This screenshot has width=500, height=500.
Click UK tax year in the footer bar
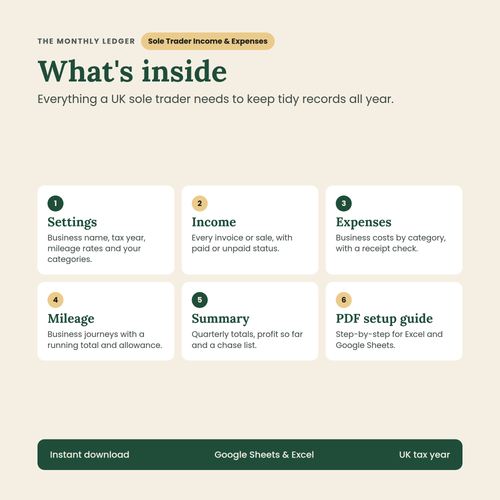pos(424,455)
